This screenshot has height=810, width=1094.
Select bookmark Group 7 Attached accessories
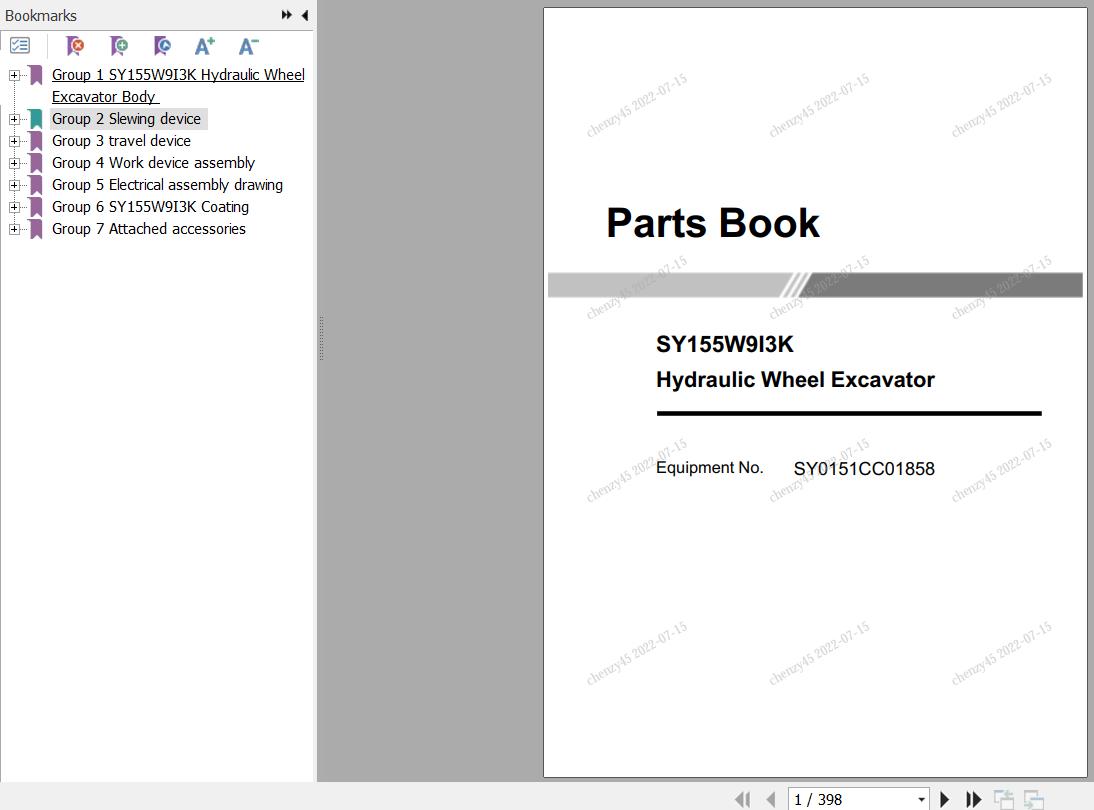click(149, 229)
